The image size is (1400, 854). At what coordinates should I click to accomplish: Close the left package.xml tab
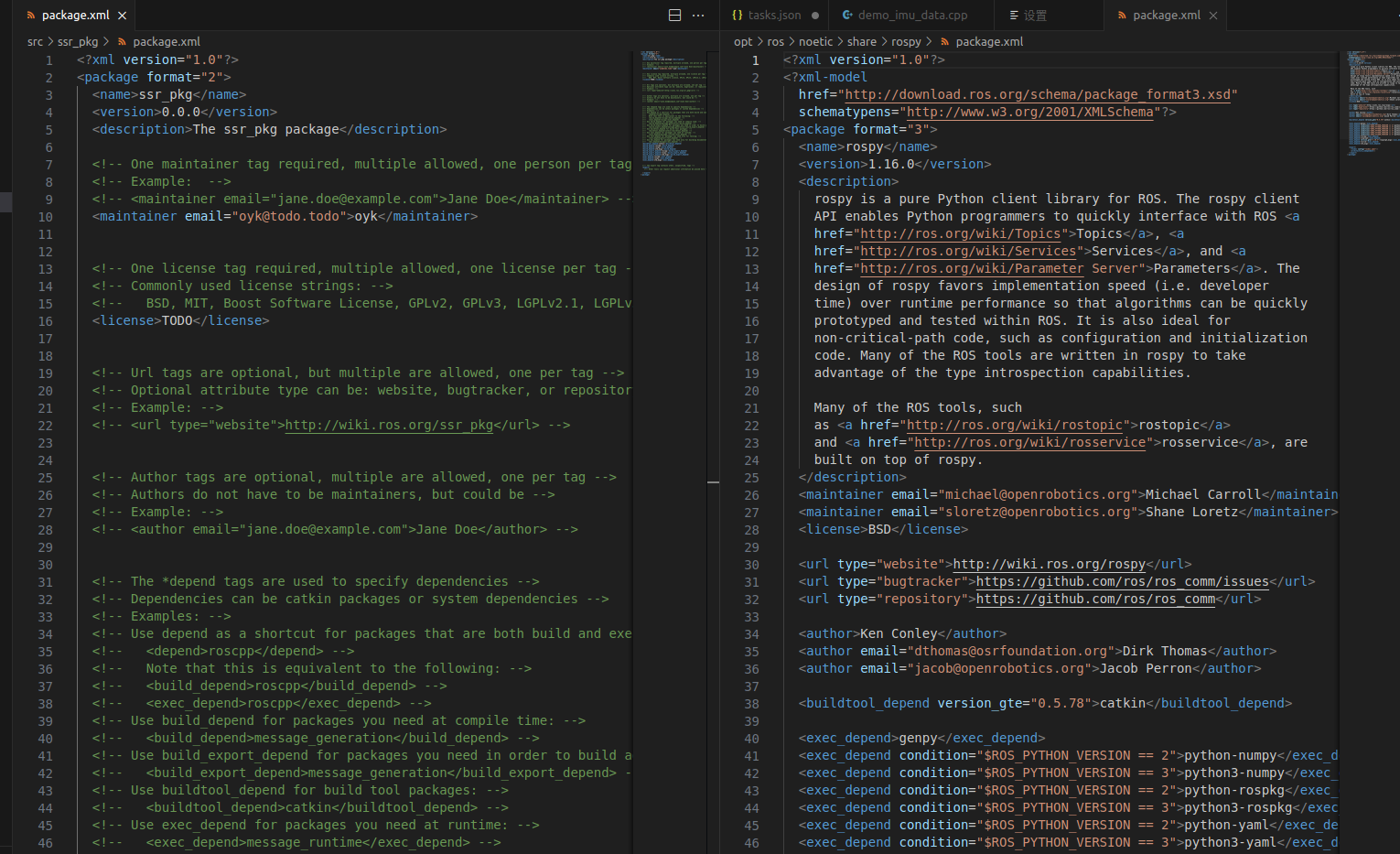click(x=123, y=16)
